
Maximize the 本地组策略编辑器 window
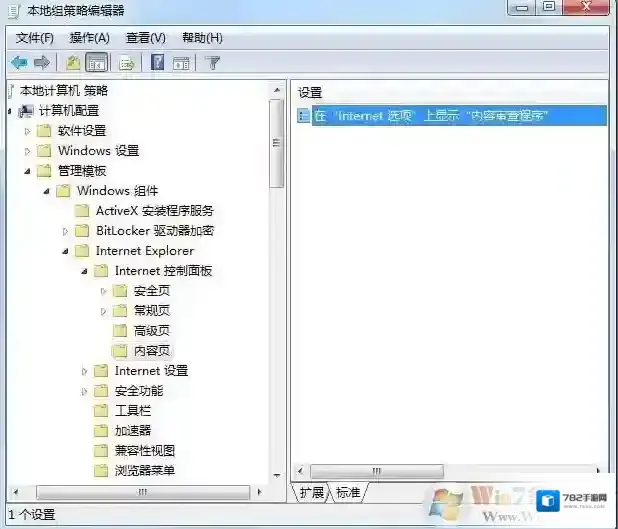point(549,7)
